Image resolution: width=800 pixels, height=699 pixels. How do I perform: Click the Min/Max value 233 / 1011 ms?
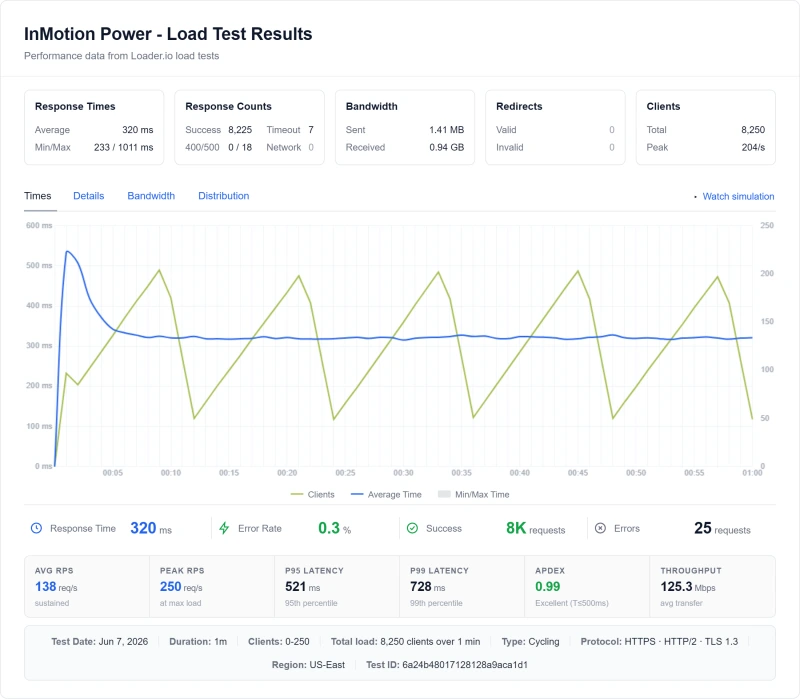point(123,147)
